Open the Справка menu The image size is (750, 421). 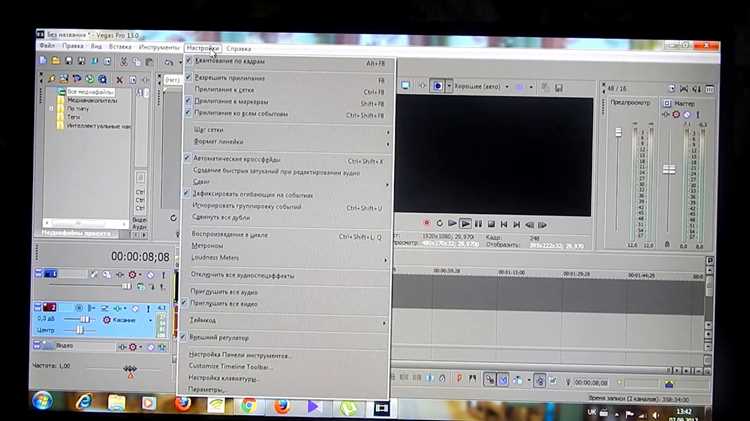(x=239, y=48)
